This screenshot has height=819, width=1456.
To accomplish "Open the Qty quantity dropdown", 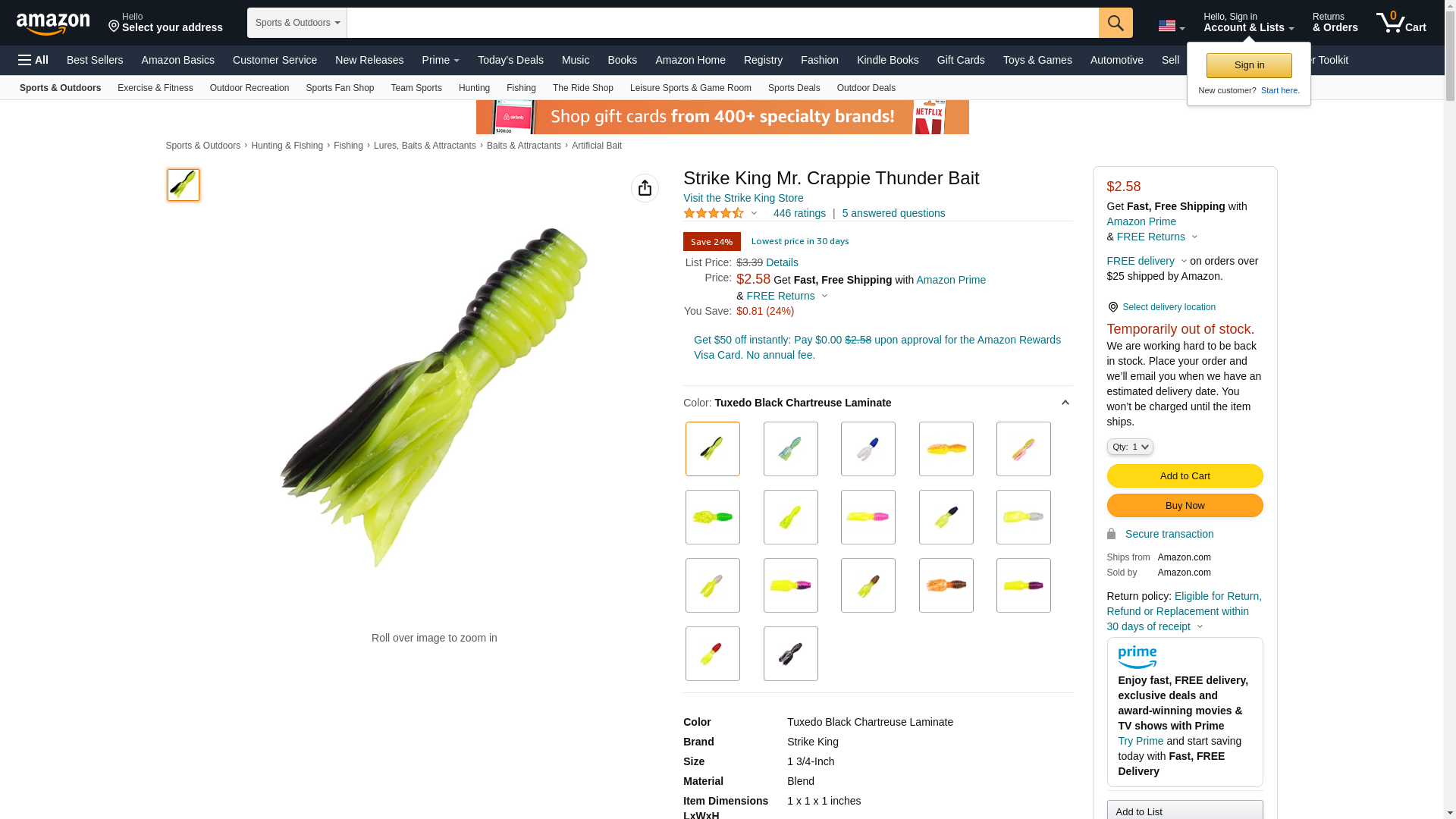I will pos(1130,447).
